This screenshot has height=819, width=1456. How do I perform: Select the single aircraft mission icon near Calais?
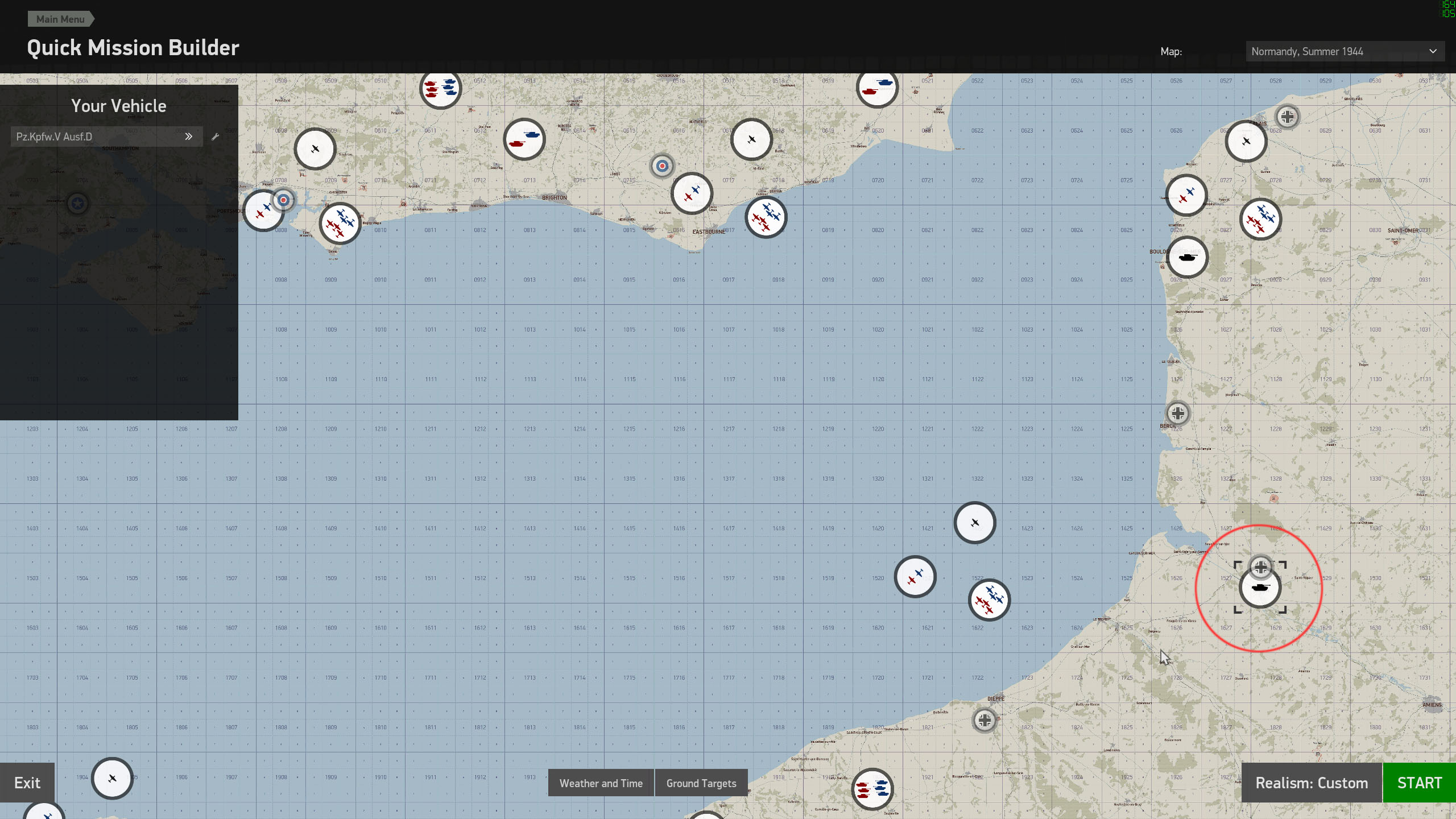[1246, 141]
